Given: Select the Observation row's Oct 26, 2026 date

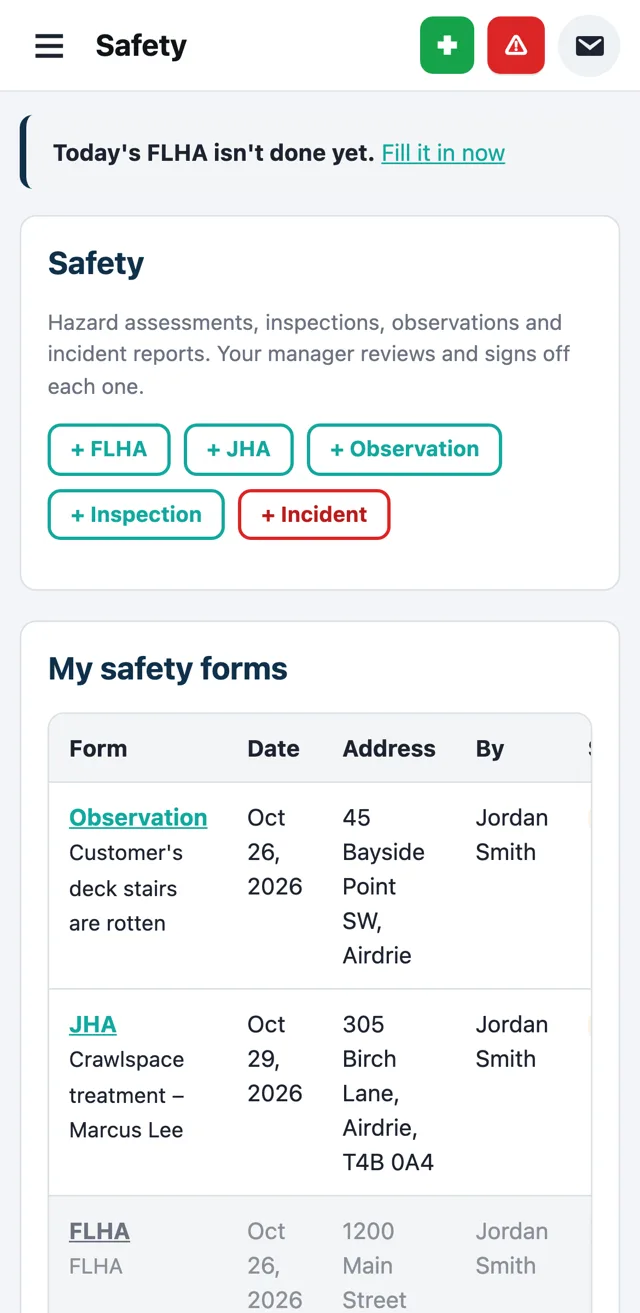Looking at the screenshot, I should pyautogui.click(x=275, y=852).
